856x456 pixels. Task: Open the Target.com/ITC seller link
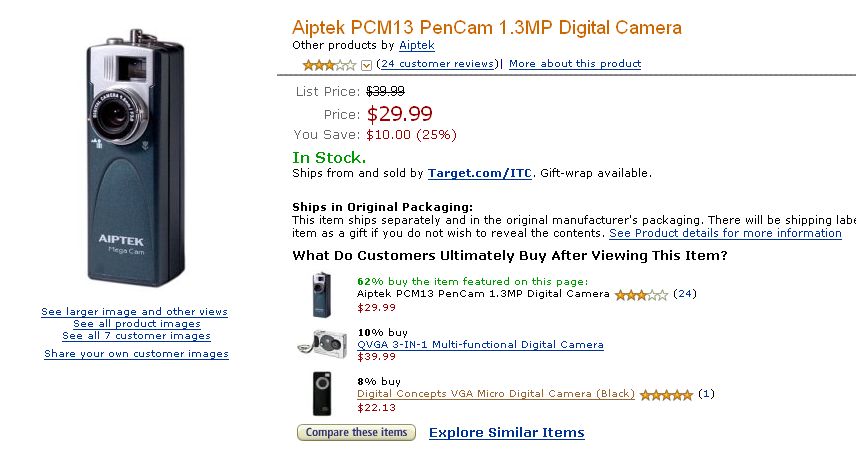[x=479, y=174]
